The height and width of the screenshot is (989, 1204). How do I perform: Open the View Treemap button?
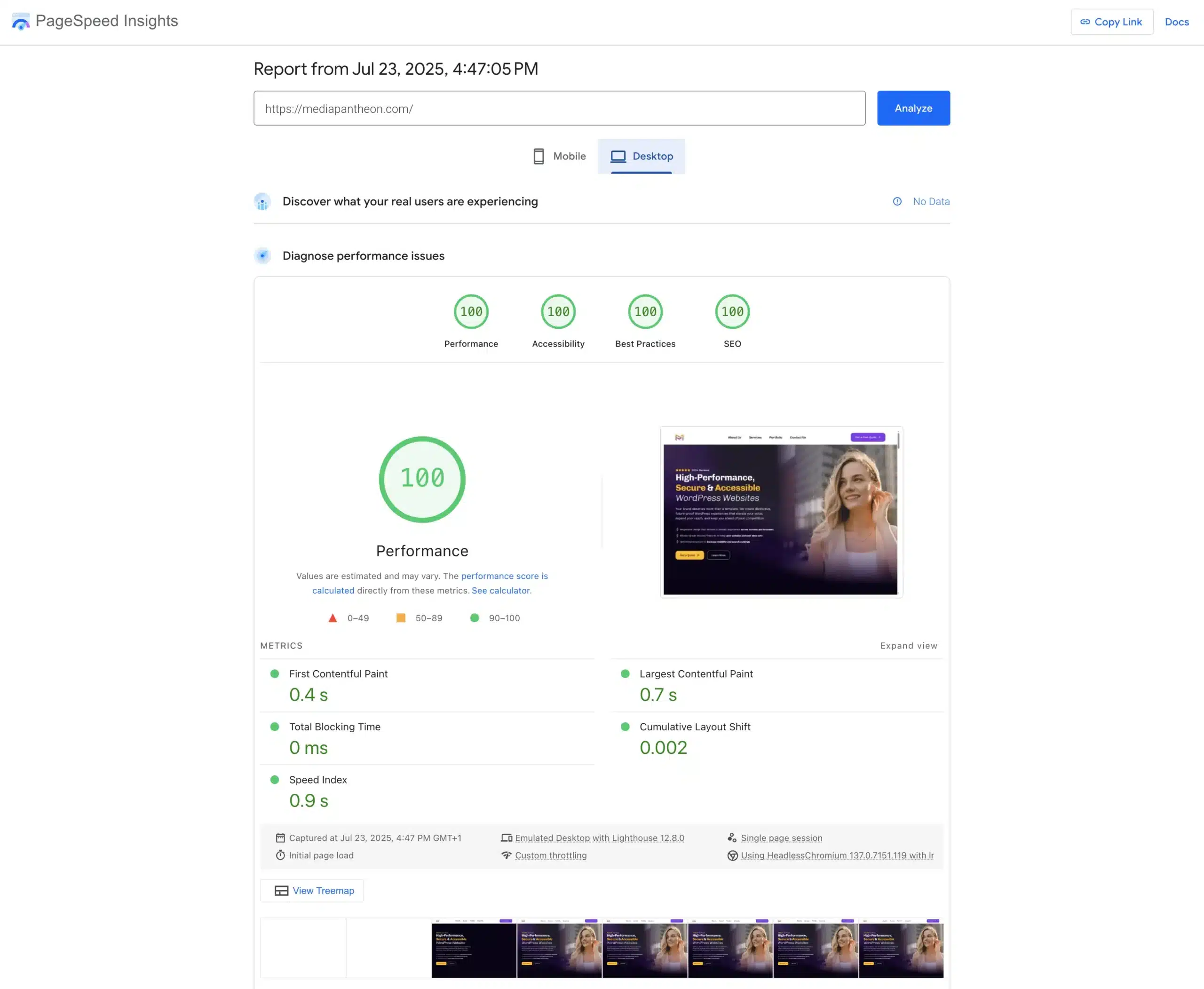click(312, 890)
